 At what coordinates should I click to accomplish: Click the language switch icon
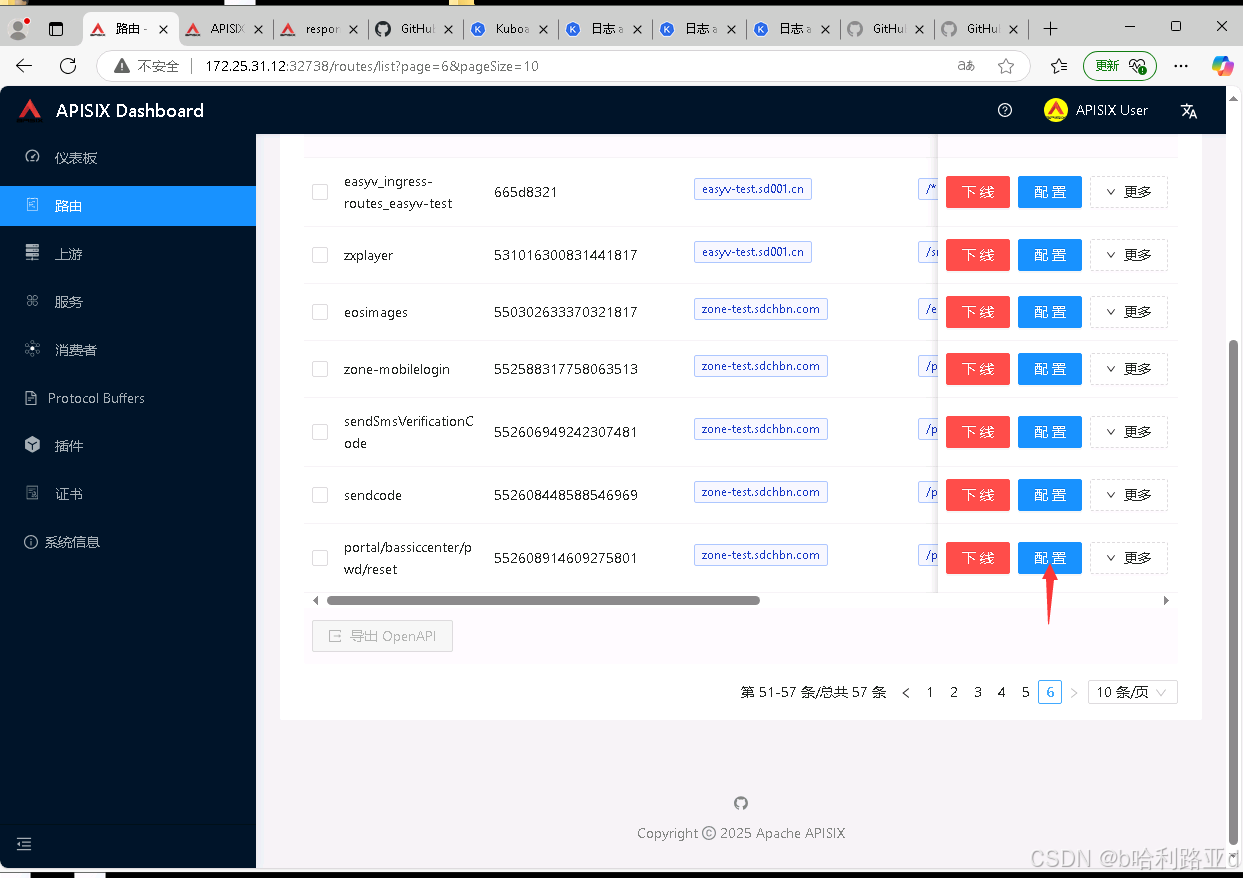tap(1189, 111)
